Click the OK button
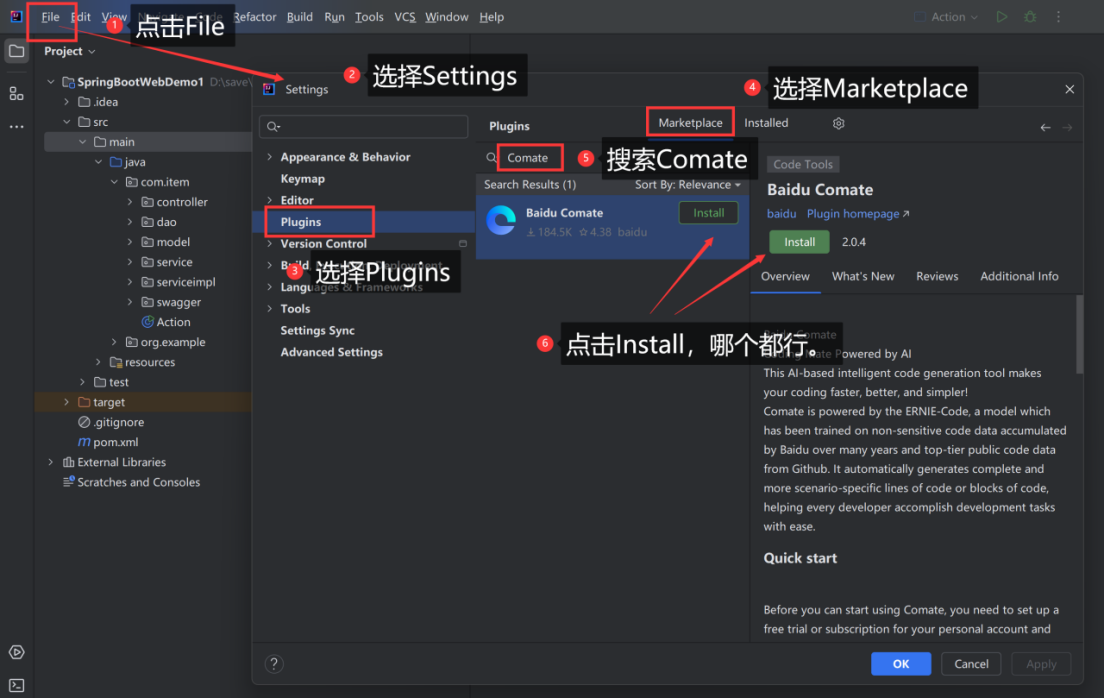Viewport: 1104px width, 698px height. coord(901,663)
